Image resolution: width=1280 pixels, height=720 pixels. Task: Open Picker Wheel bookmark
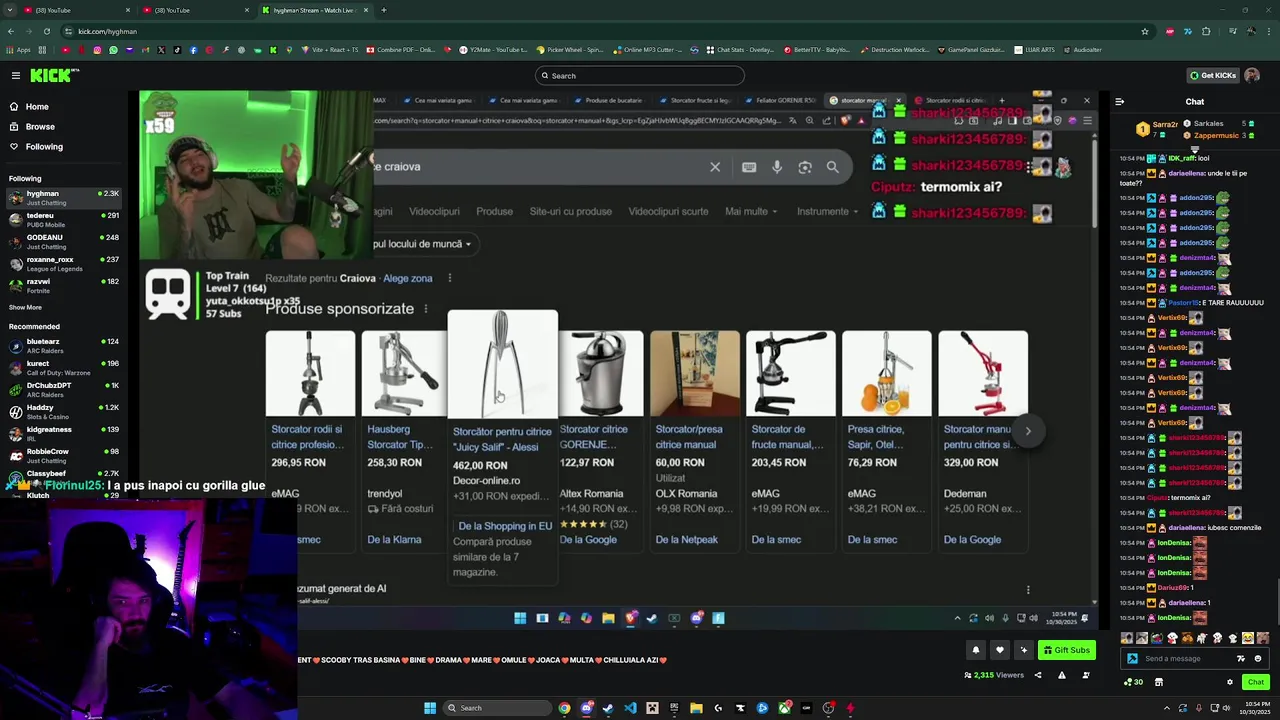pos(570,50)
